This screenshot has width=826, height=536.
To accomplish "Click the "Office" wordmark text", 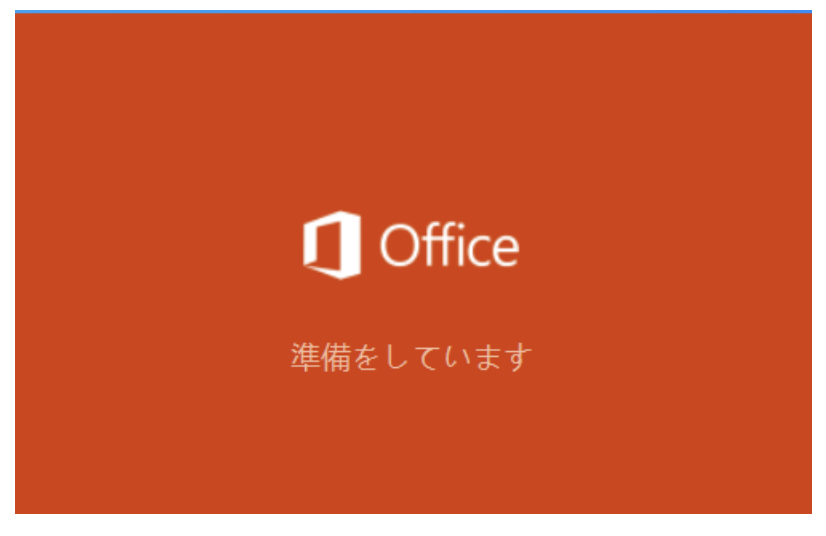I will (x=450, y=245).
